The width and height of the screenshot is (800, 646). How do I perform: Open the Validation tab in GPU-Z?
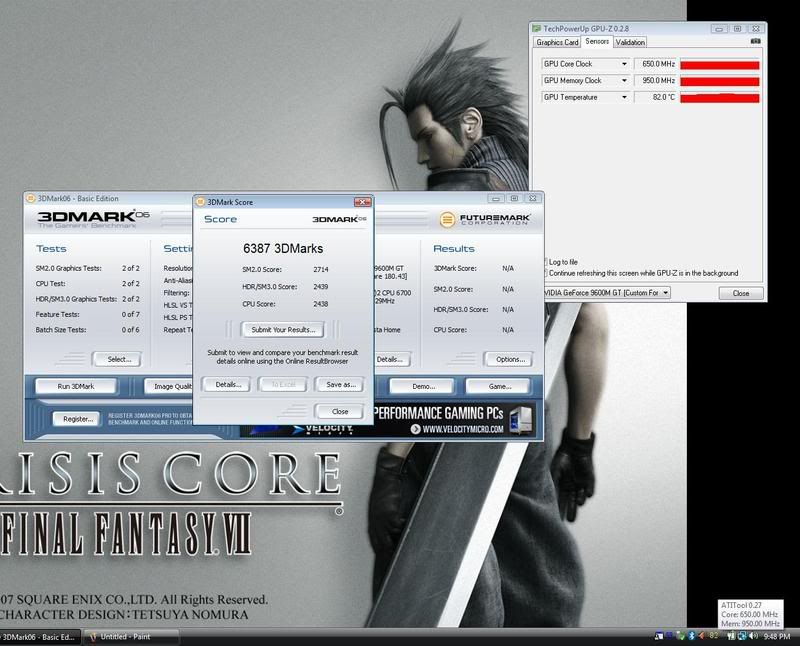coord(630,42)
